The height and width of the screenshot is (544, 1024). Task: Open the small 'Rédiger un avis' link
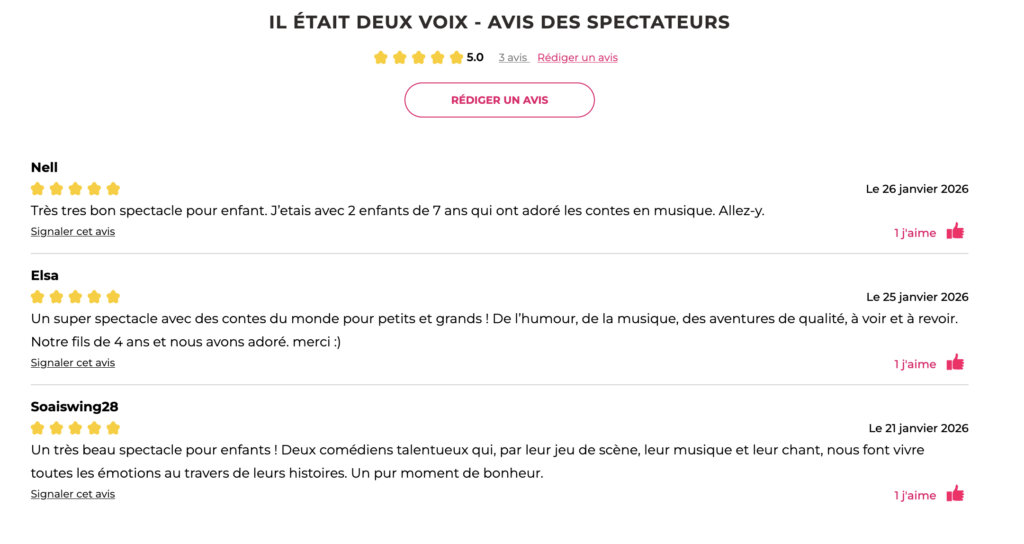pos(577,58)
